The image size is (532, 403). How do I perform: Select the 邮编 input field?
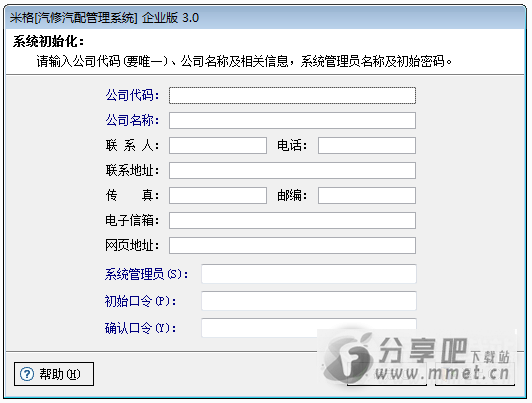tap(367, 195)
